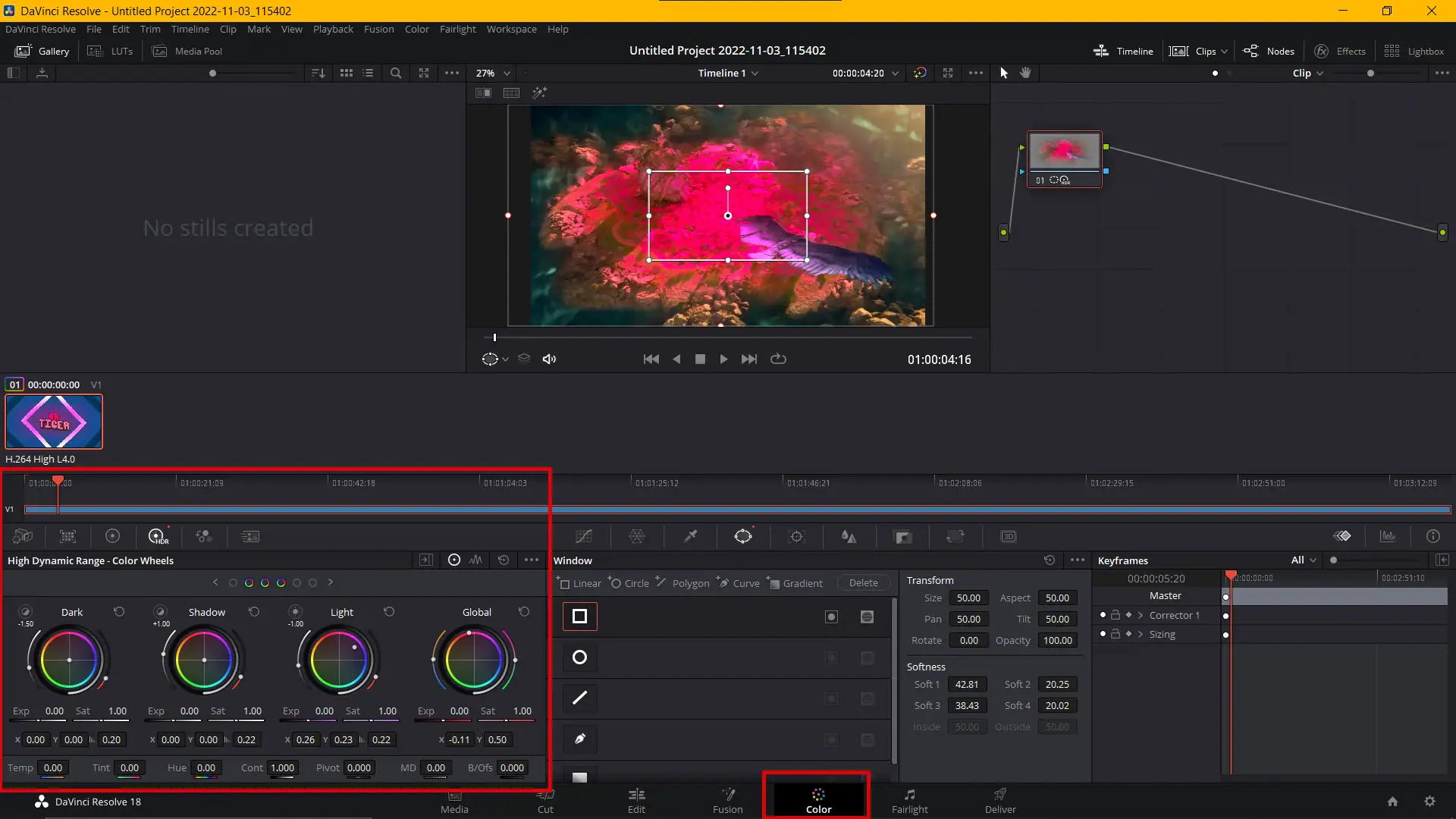Select the Camera Raw palette icon
The image size is (1456, 819).
tap(23, 536)
